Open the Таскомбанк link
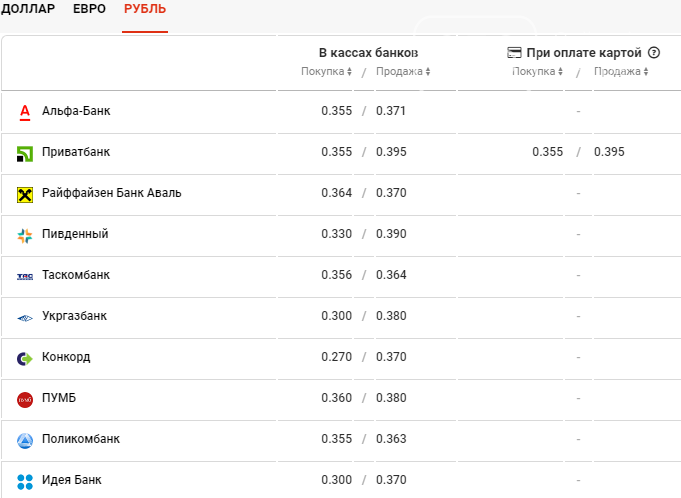The image size is (681, 498). point(76,275)
